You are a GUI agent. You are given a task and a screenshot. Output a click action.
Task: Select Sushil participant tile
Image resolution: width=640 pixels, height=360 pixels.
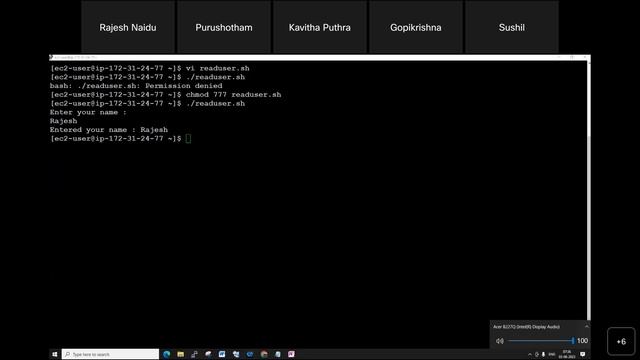[x=511, y=27]
